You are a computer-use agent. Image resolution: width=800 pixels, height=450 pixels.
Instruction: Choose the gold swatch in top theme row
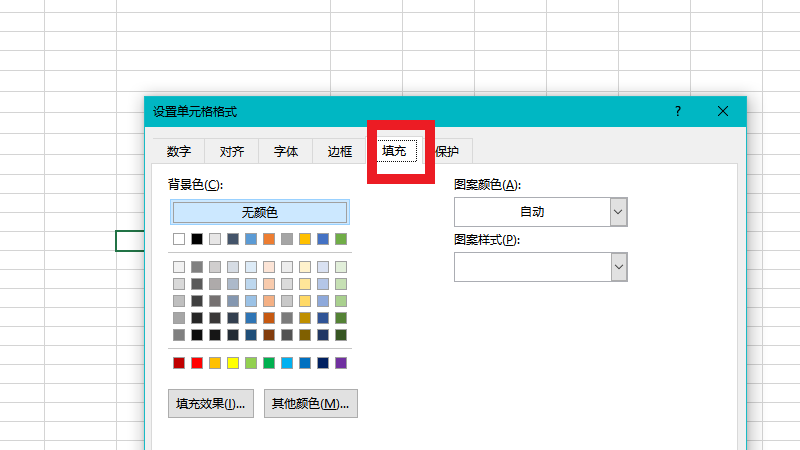305,239
